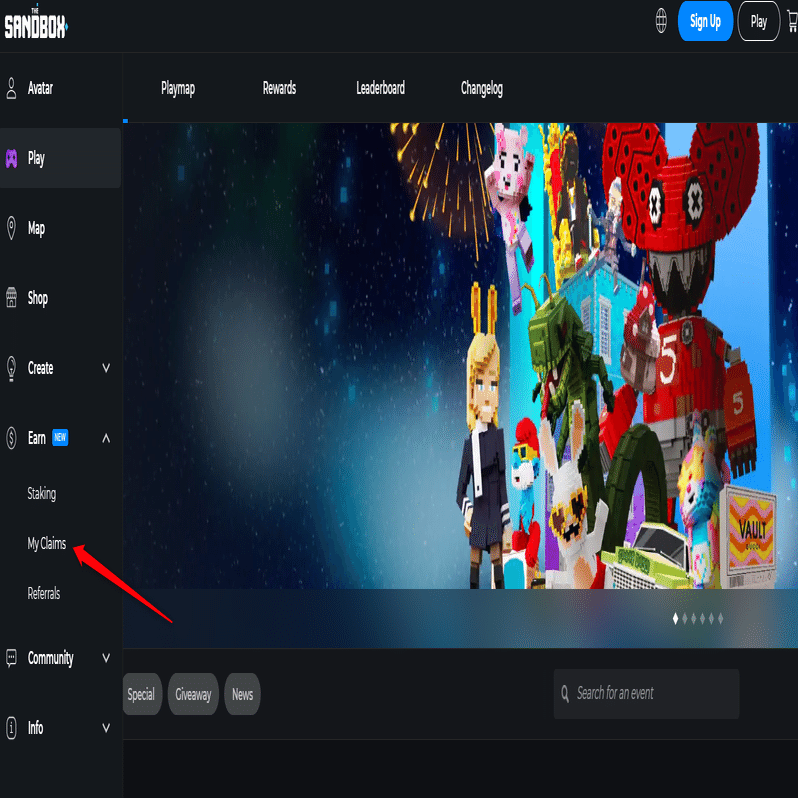The width and height of the screenshot is (798, 798).
Task: Open My Claims under Earn
Action: (x=47, y=544)
